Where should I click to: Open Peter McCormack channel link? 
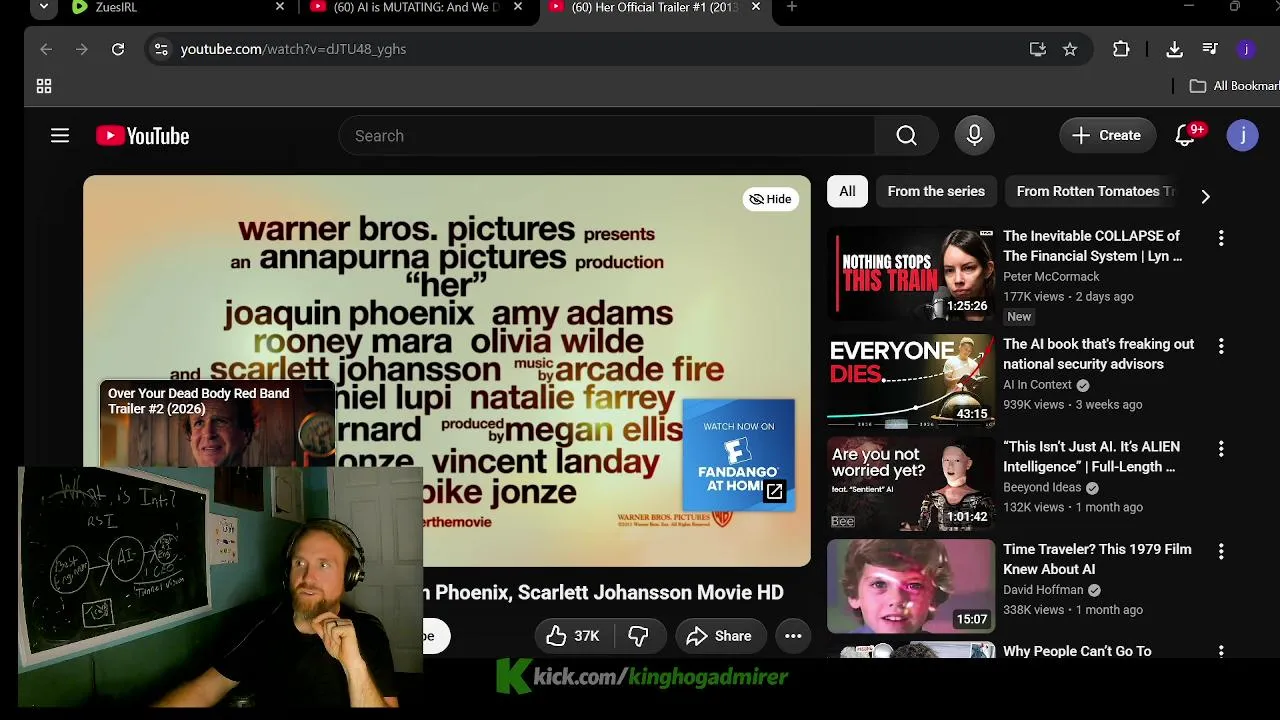click(1051, 277)
